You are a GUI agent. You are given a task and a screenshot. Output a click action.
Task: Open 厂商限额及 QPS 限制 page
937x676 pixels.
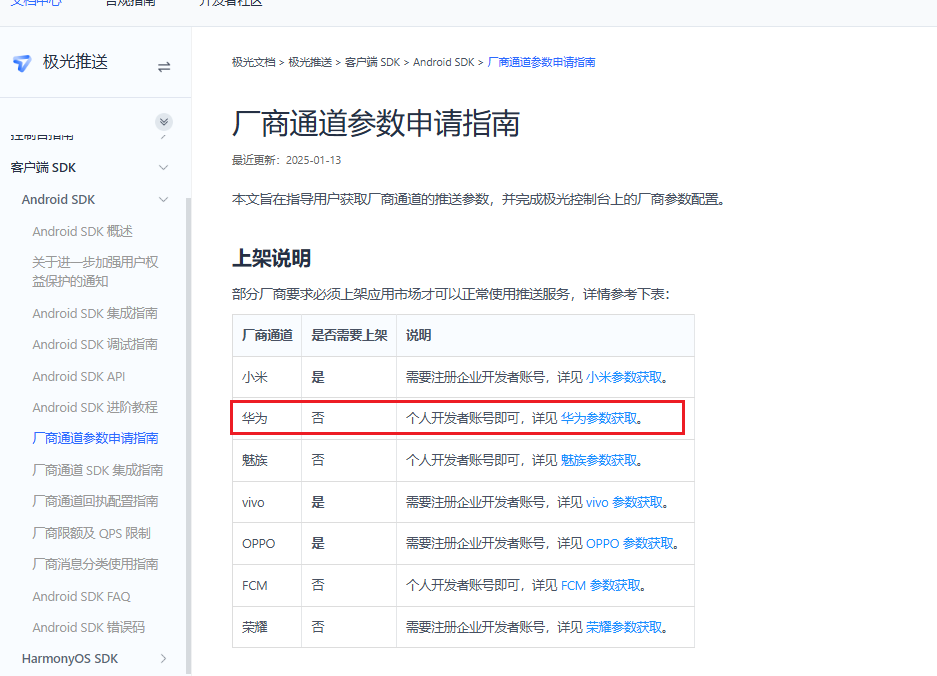pyautogui.click(x=91, y=533)
